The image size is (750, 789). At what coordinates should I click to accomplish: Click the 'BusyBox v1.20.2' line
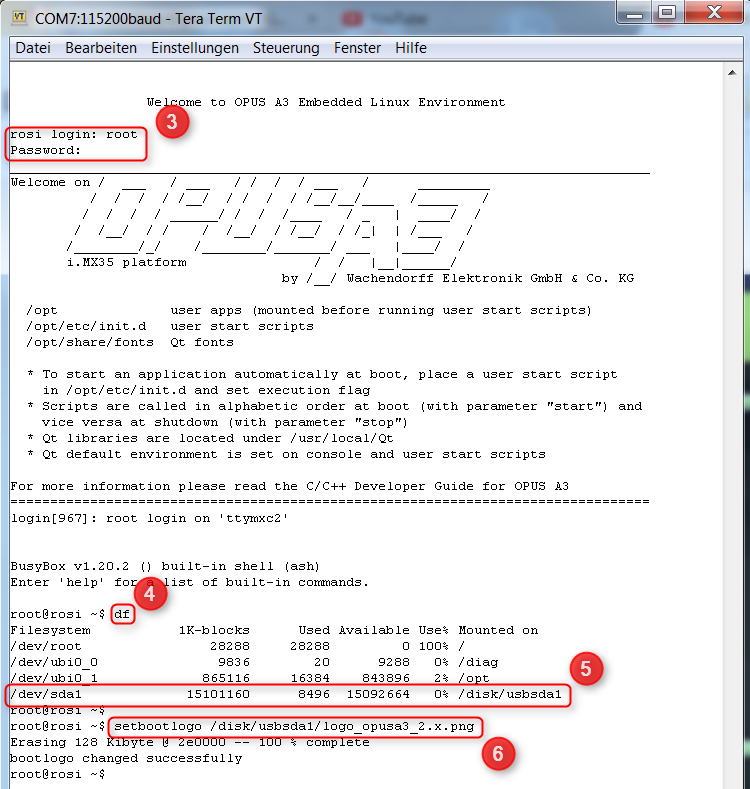[x=165, y=567]
